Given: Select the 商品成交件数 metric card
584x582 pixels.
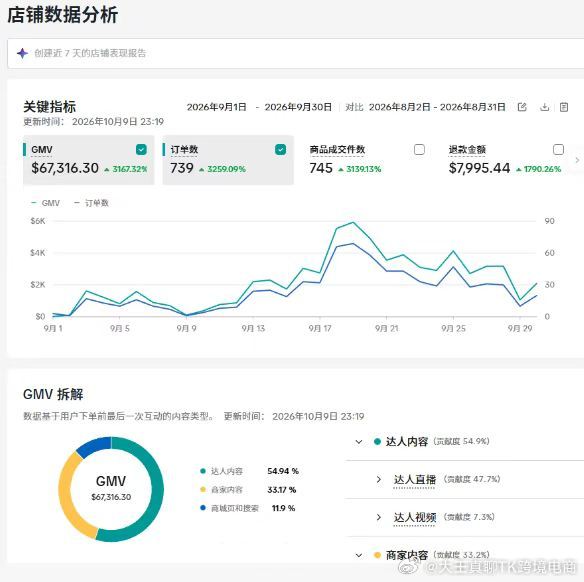Looking at the screenshot, I should click(x=367, y=160).
